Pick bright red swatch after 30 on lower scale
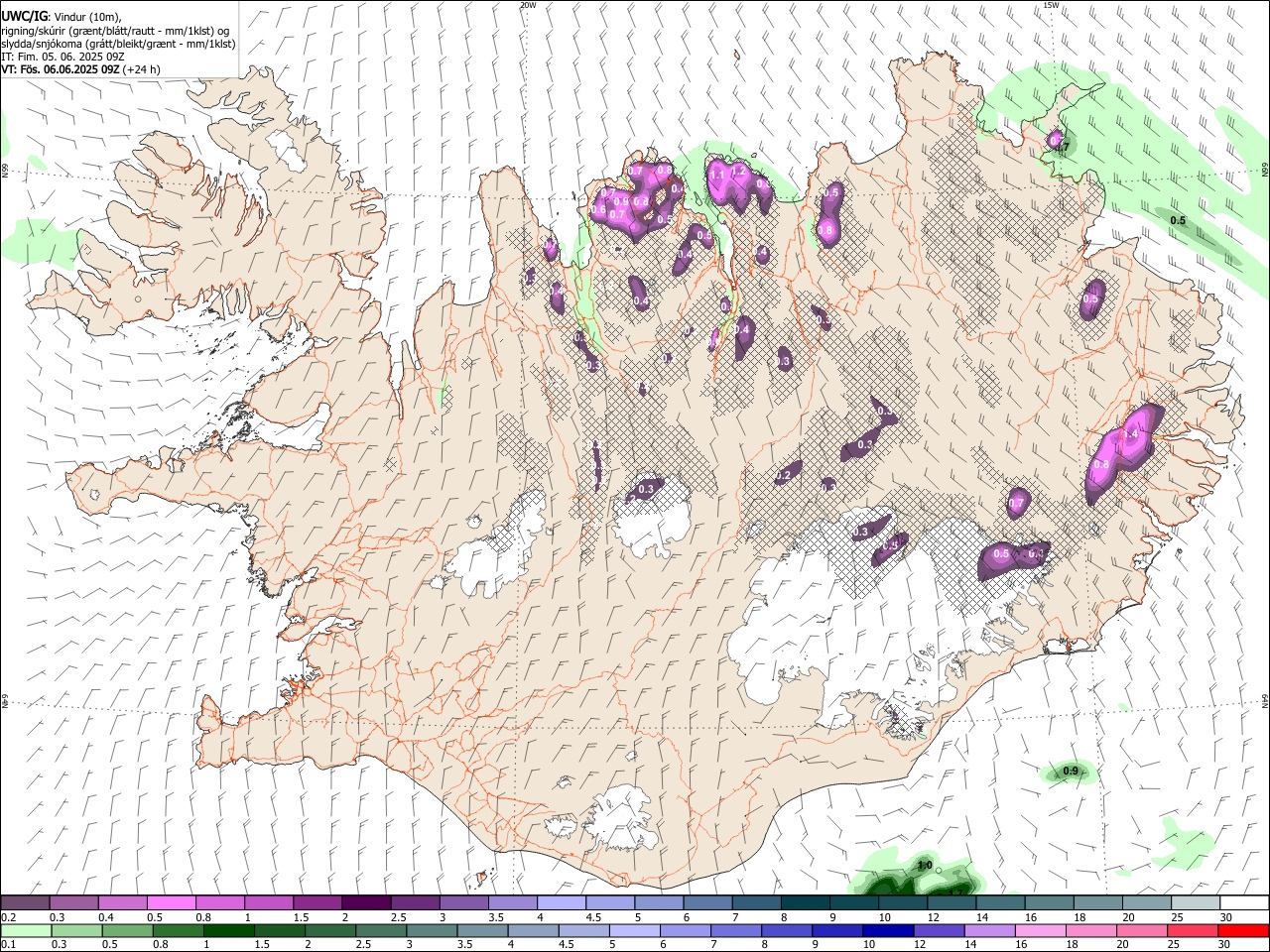 1244,931
